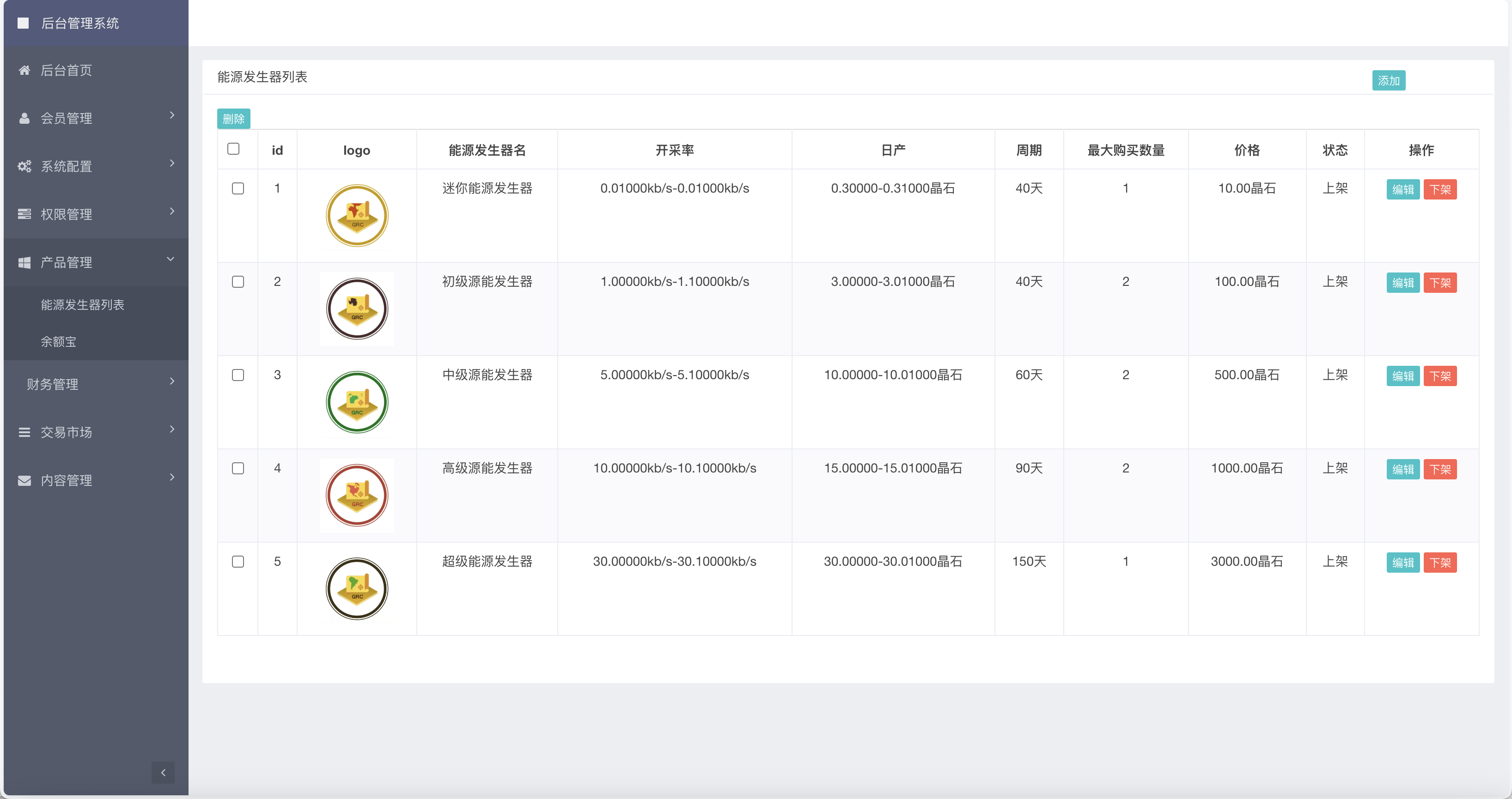Click the 迷你能源发生器 logo thumbnail
Image resolution: width=1512 pixels, height=799 pixels.
click(x=356, y=215)
